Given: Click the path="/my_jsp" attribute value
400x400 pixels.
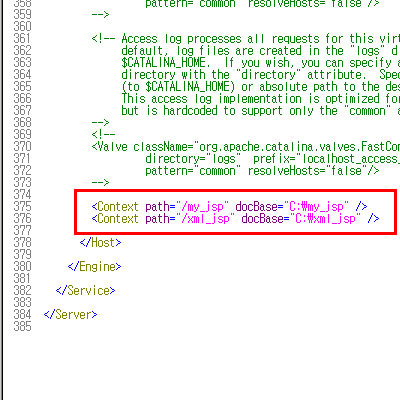Looking at the screenshot, I should 203,207.
